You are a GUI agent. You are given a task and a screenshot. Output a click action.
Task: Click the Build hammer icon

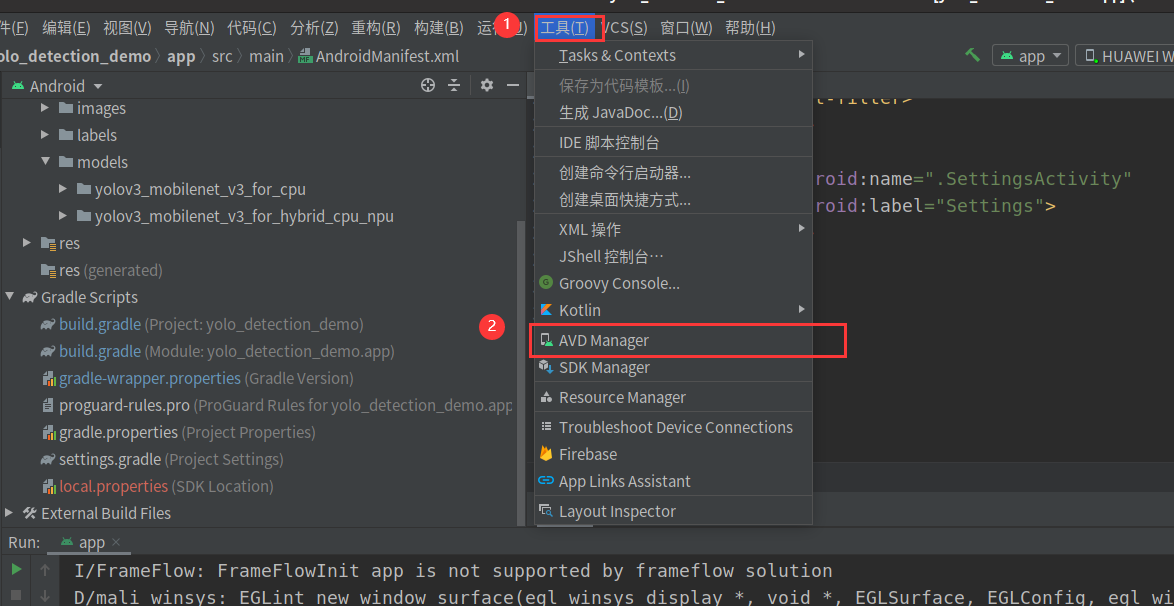[973, 55]
